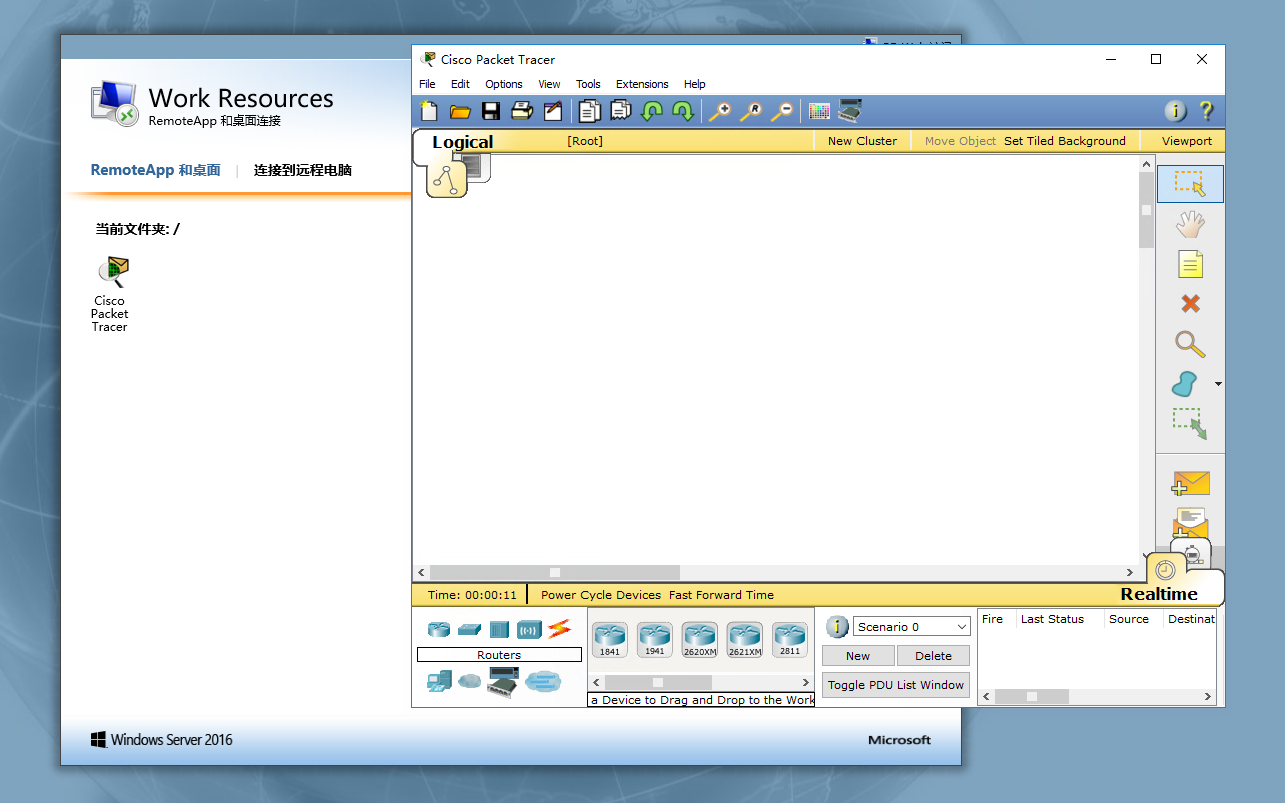Open the View menu
Viewport: 1285px width, 803px height.
[x=549, y=84]
